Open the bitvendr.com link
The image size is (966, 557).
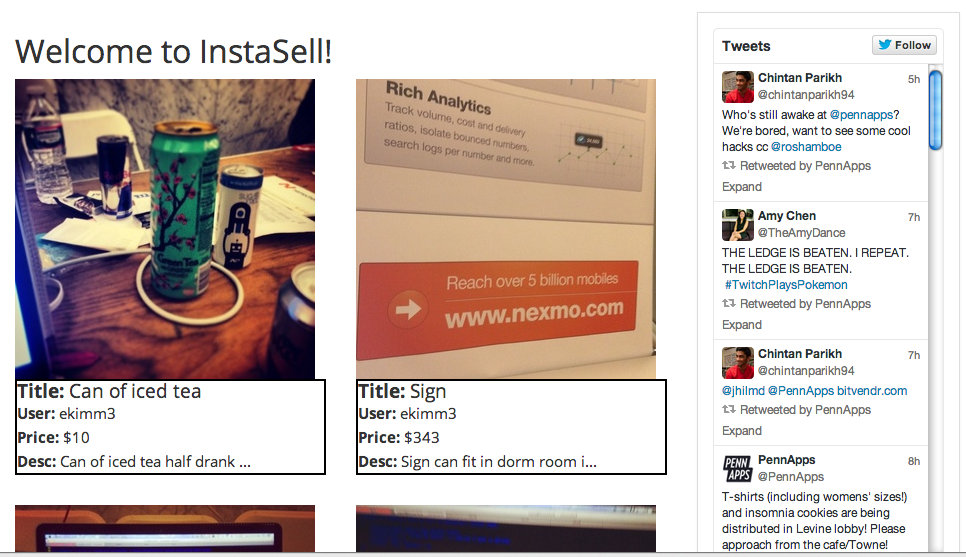pyautogui.click(x=872, y=391)
